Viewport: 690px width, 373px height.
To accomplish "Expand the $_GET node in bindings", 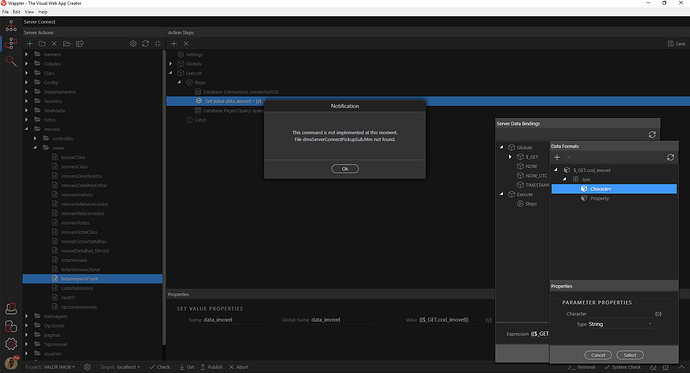I will 510,157.
